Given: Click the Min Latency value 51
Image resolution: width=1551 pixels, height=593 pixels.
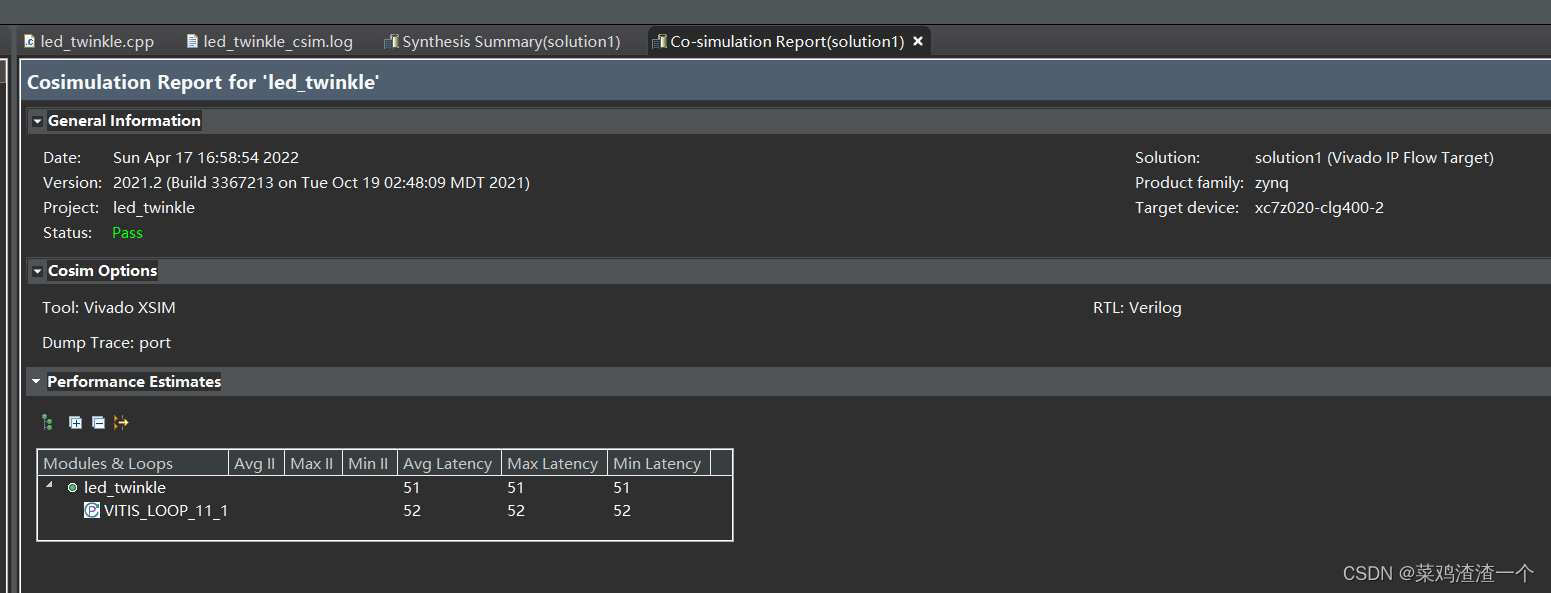Looking at the screenshot, I should 622,488.
